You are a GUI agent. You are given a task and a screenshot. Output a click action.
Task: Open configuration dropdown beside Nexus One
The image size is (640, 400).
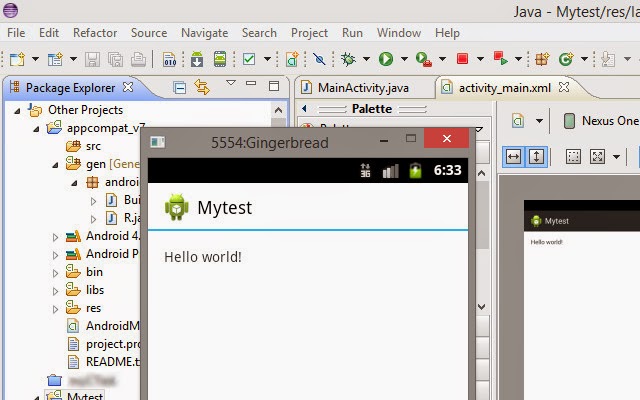click(x=539, y=121)
